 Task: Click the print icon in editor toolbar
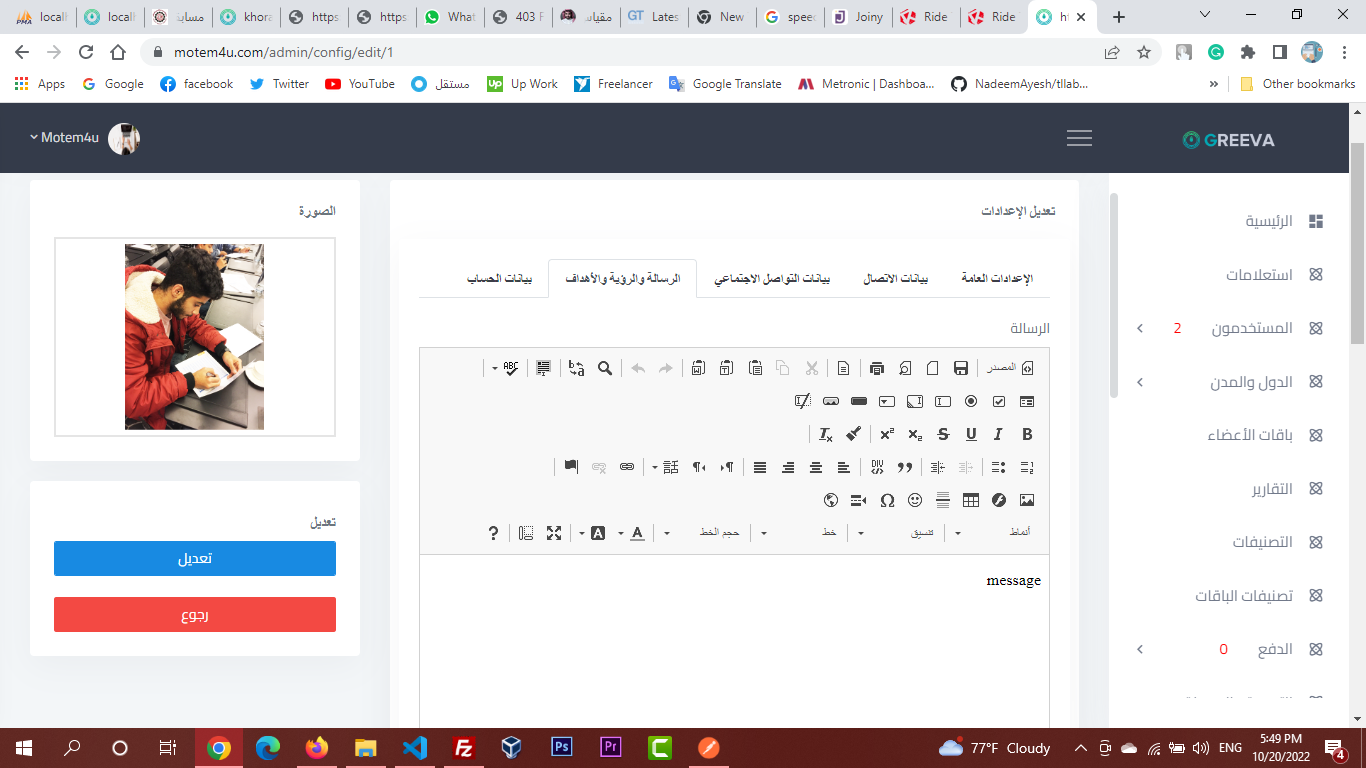[x=877, y=368]
